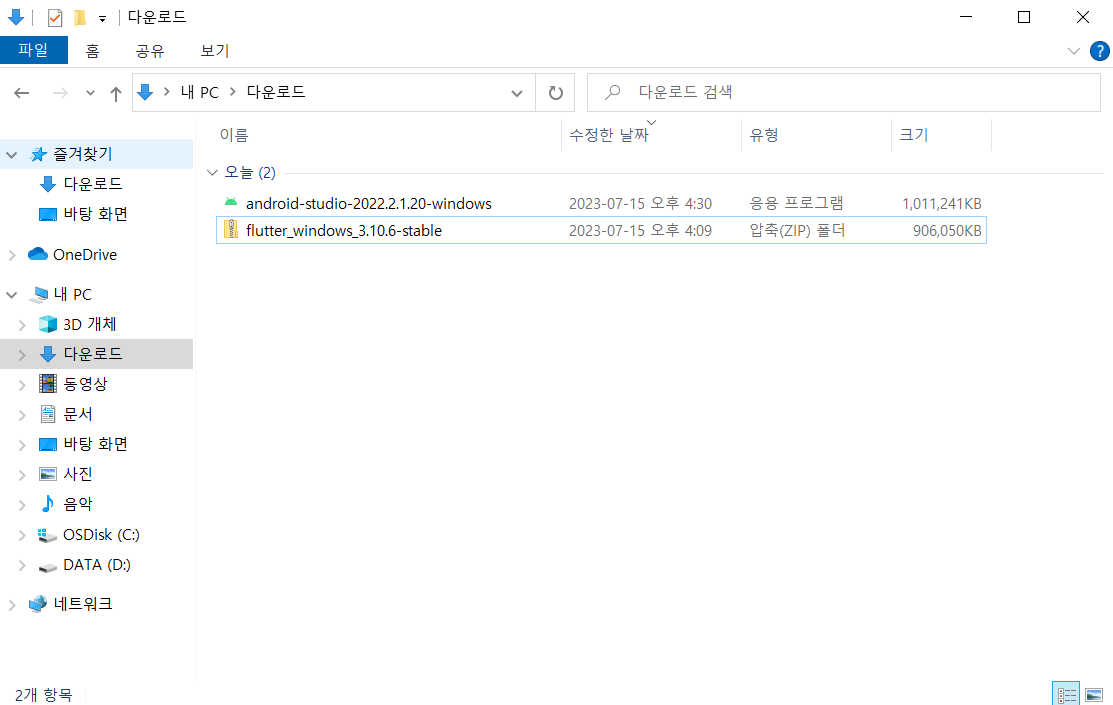Open the 음악 folder
The image size is (1113, 705).
pos(77,504)
